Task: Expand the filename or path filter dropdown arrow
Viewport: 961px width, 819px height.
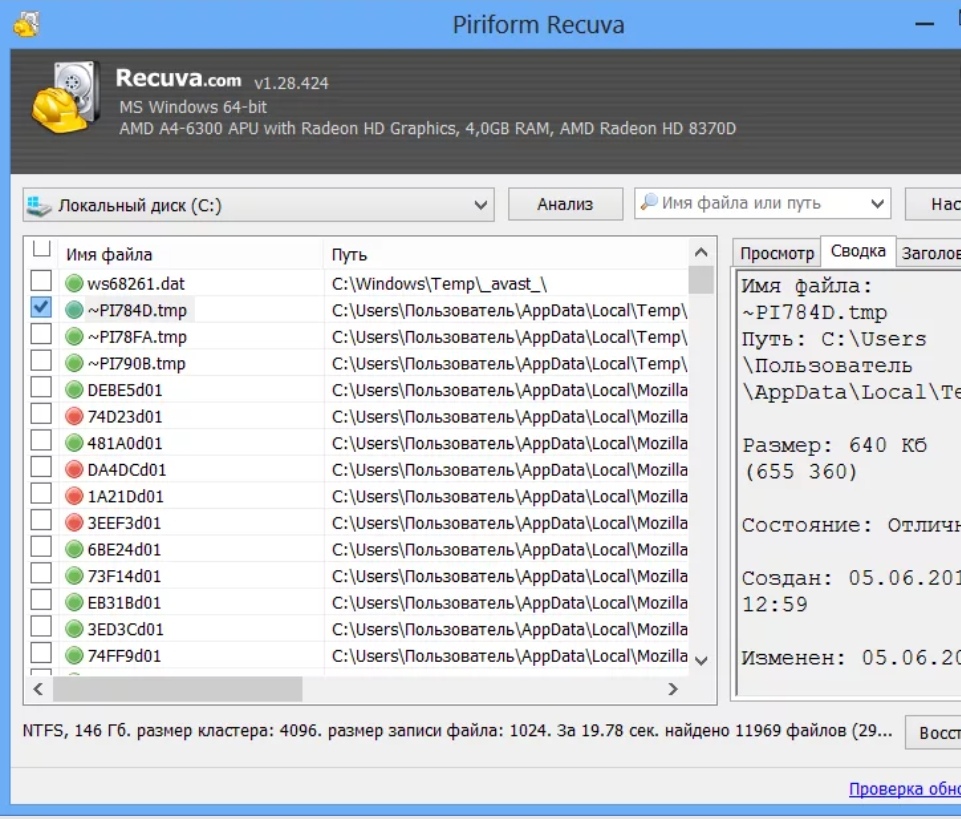Action: coord(878,204)
